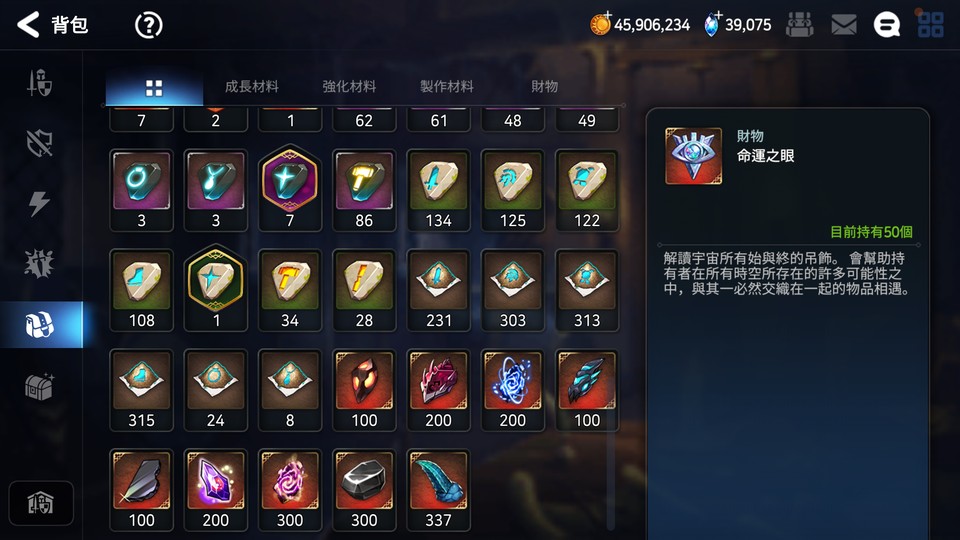Select the hexagon rune stone with count 7

[290, 188]
